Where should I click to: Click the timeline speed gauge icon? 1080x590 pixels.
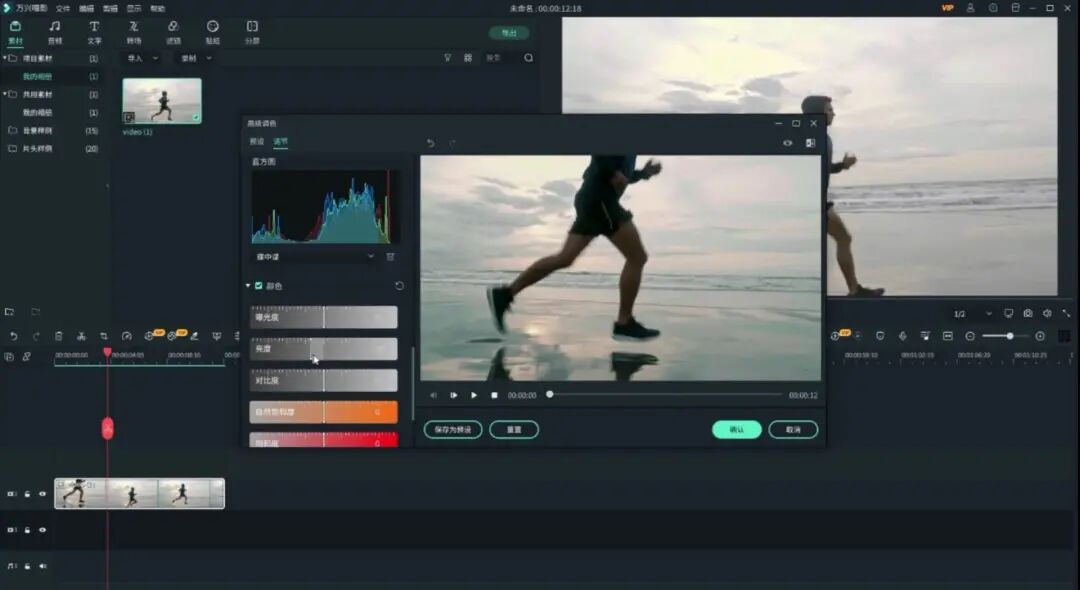[127, 336]
